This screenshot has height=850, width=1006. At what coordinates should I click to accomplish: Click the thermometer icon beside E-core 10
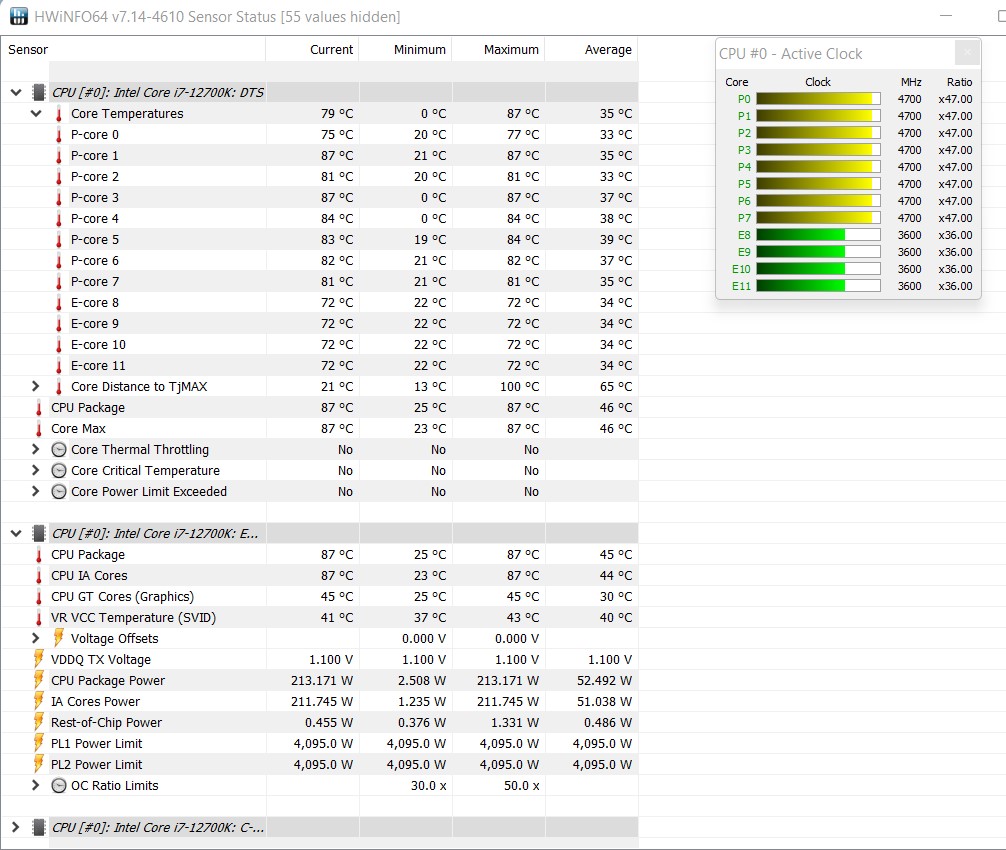click(58, 345)
